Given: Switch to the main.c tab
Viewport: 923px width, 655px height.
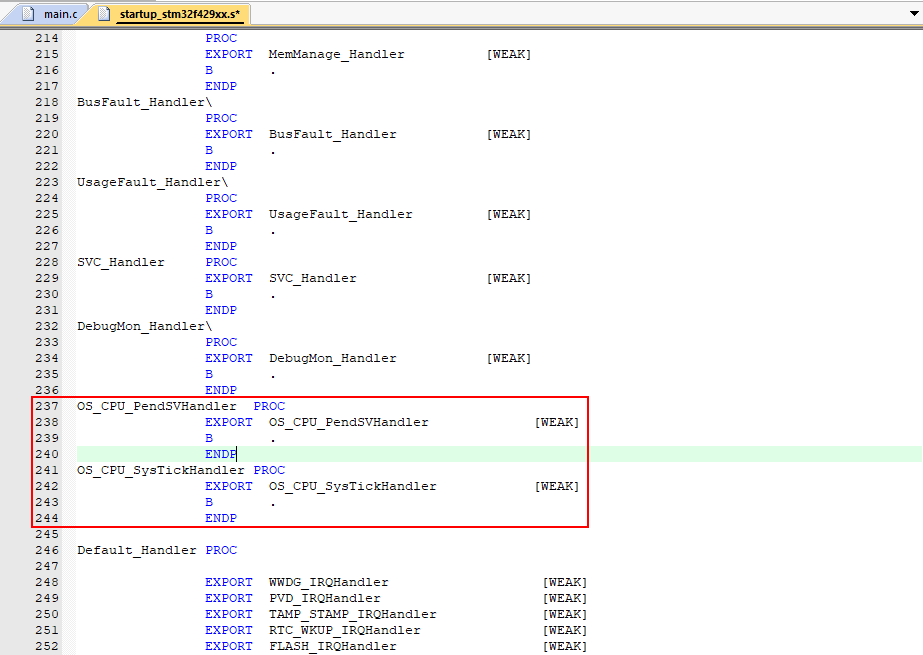Looking at the screenshot, I should 49,14.
